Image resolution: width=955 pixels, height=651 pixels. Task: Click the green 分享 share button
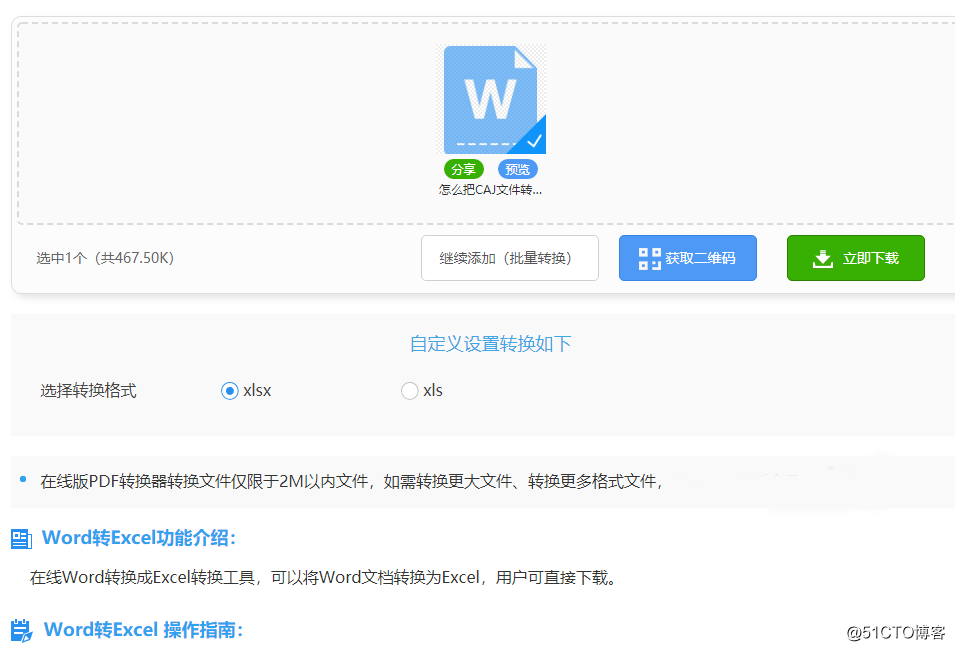pyautogui.click(x=463, y=169)
